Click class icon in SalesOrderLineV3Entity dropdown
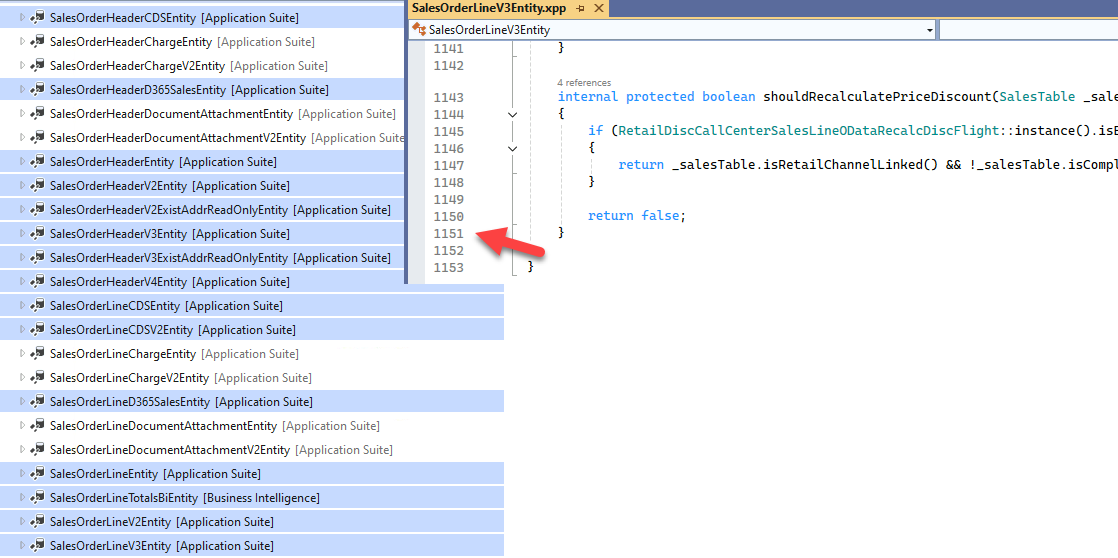The width and height of the screenshot is (1118, 558). [419, 30]
